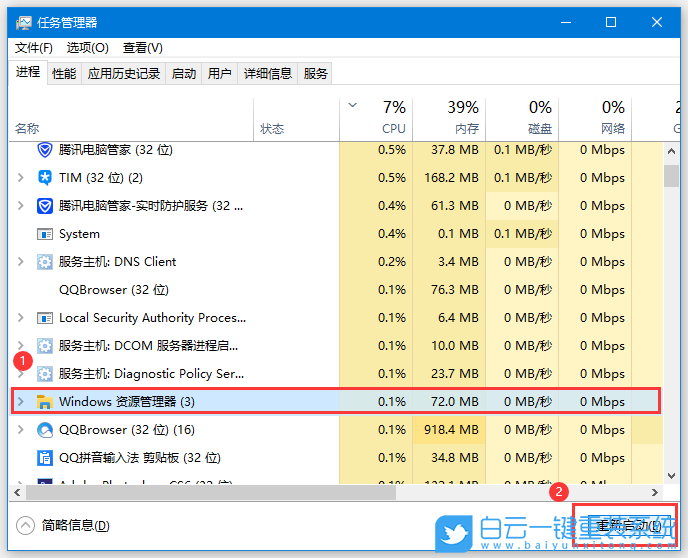This screenshot has height=558, width=688.
Task: Expand Local Security Authority Process group
Action: click(20, 318)
